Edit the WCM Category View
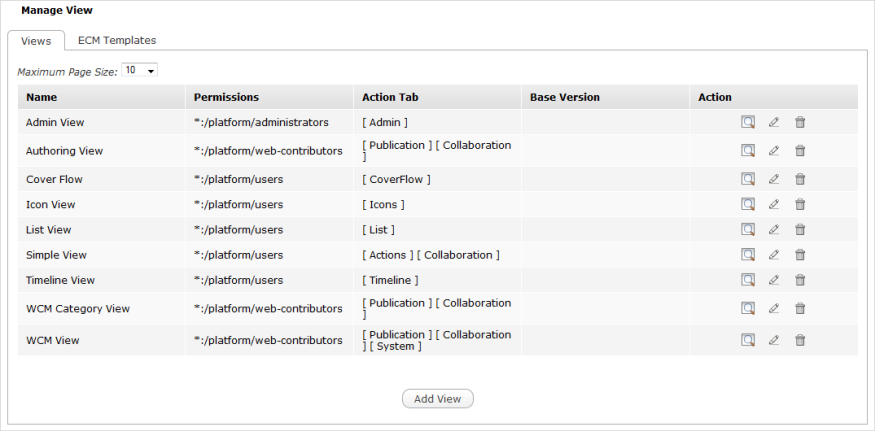The height and width of the screenshot is (431, 875). coord(773,309)
